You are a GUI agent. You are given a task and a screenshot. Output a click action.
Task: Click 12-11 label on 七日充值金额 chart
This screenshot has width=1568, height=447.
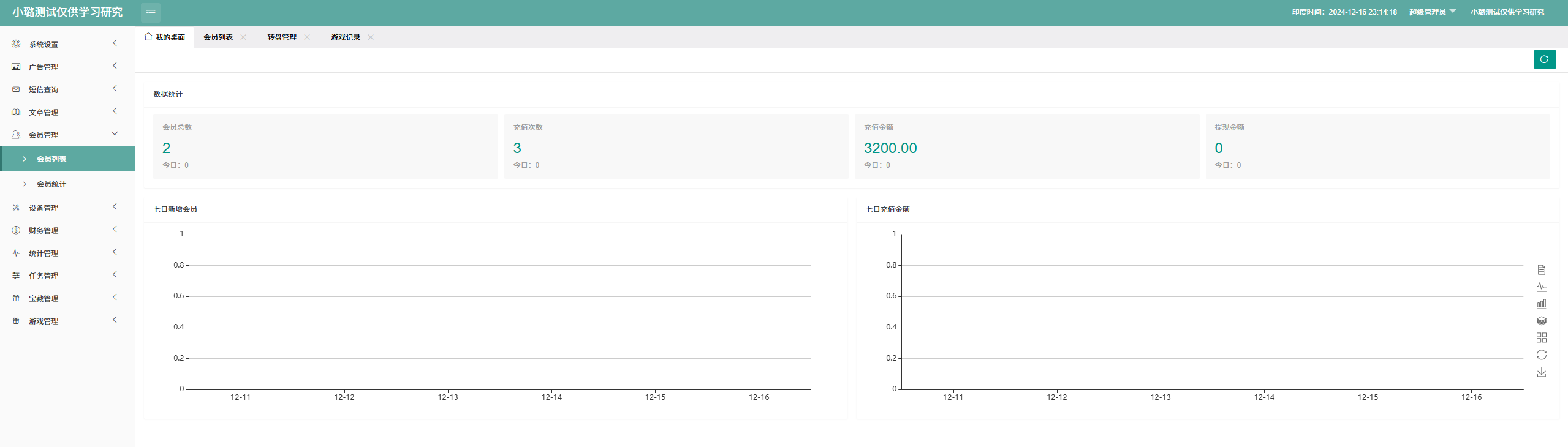click(953, 397)
